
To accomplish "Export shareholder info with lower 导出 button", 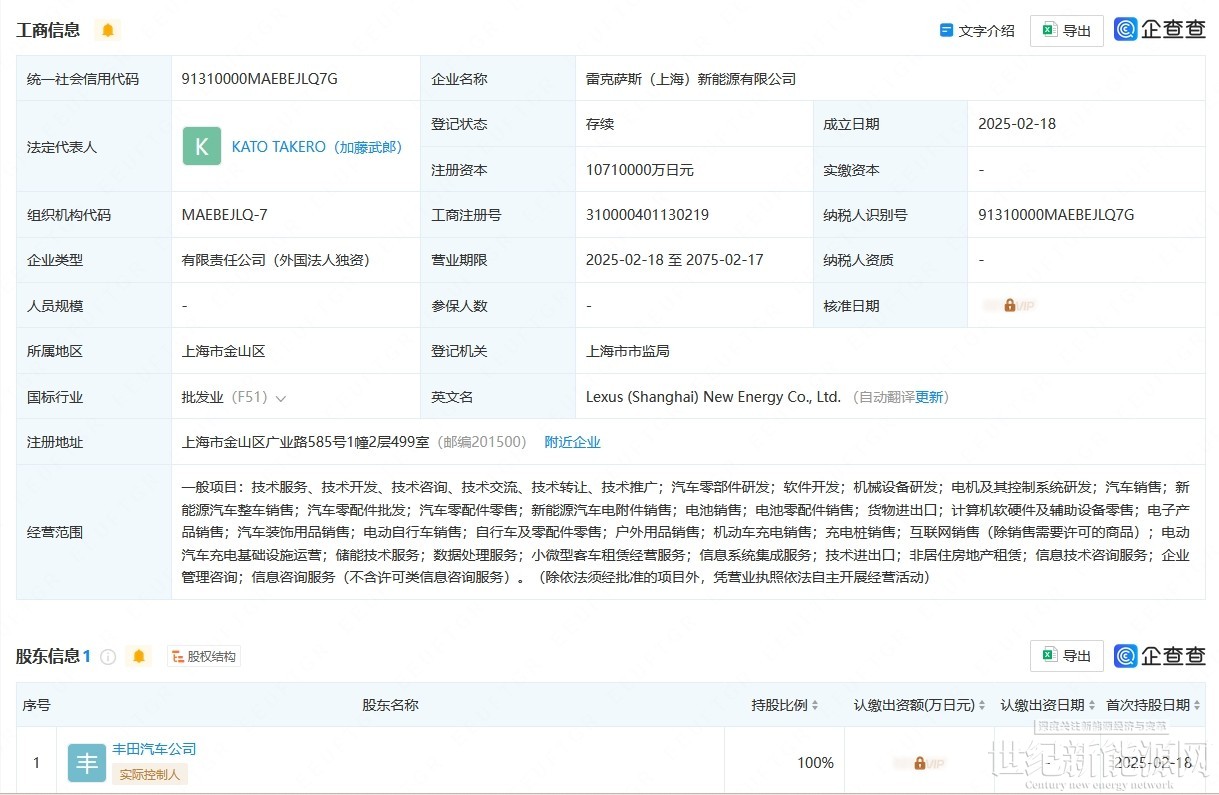I will pyautogui.click(x=1067, y=656).
